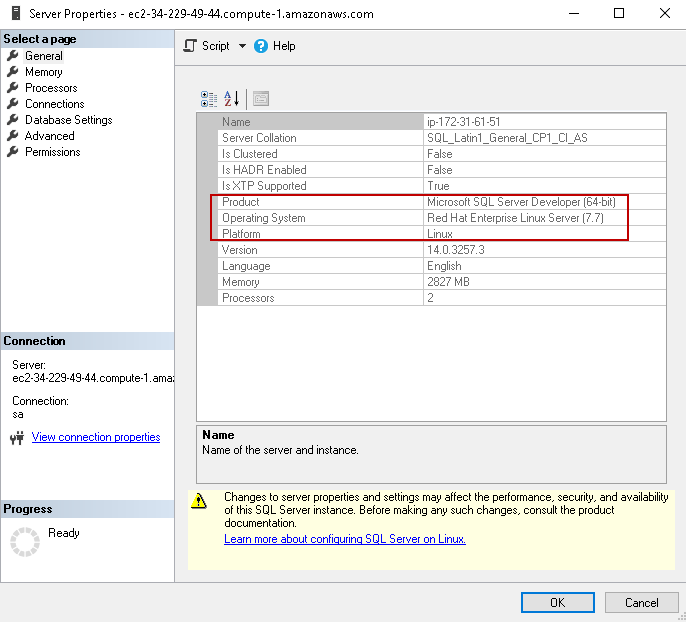686x622 pixels.
Task: Select the Advanced page
Action: tap(49, 136)
